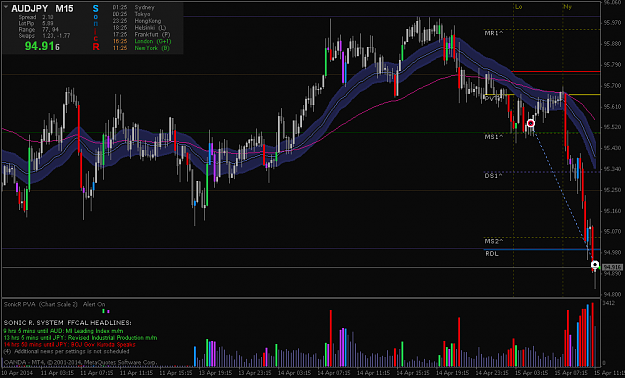Viewport: 625px width, 378px height.
Task: Click the NewYork (B) clock row
Action: tap(141, 48)
